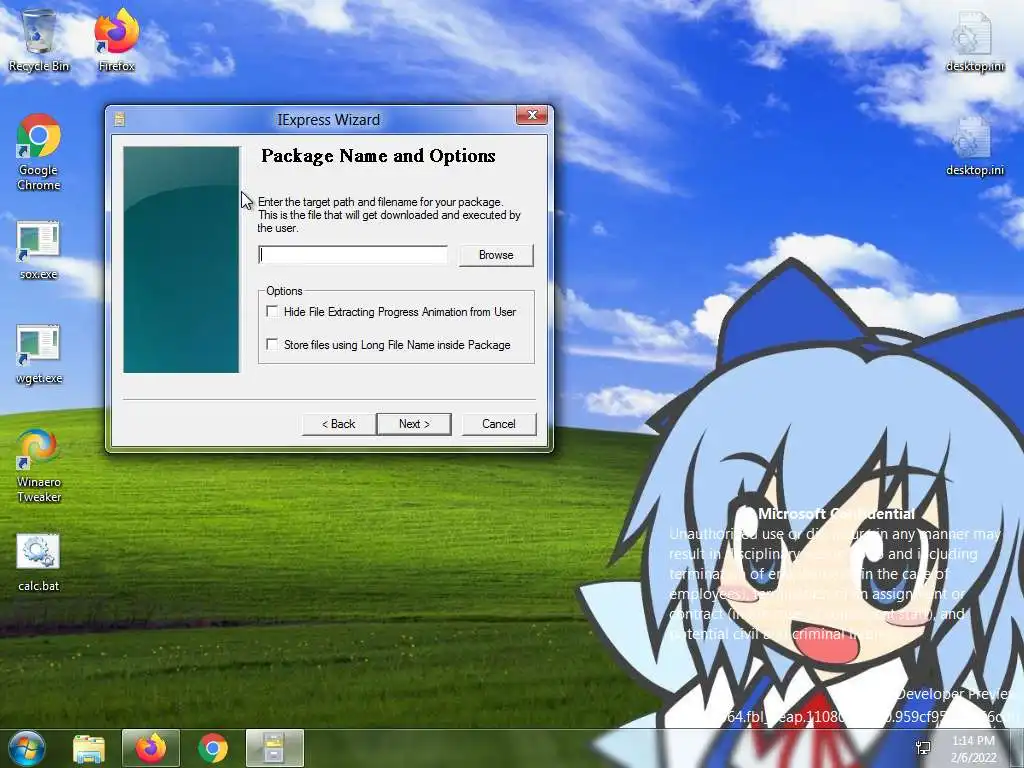Open the Recycle Bin desktop icon
This screenshot has height=768, width=1024.
pos(39,39)
